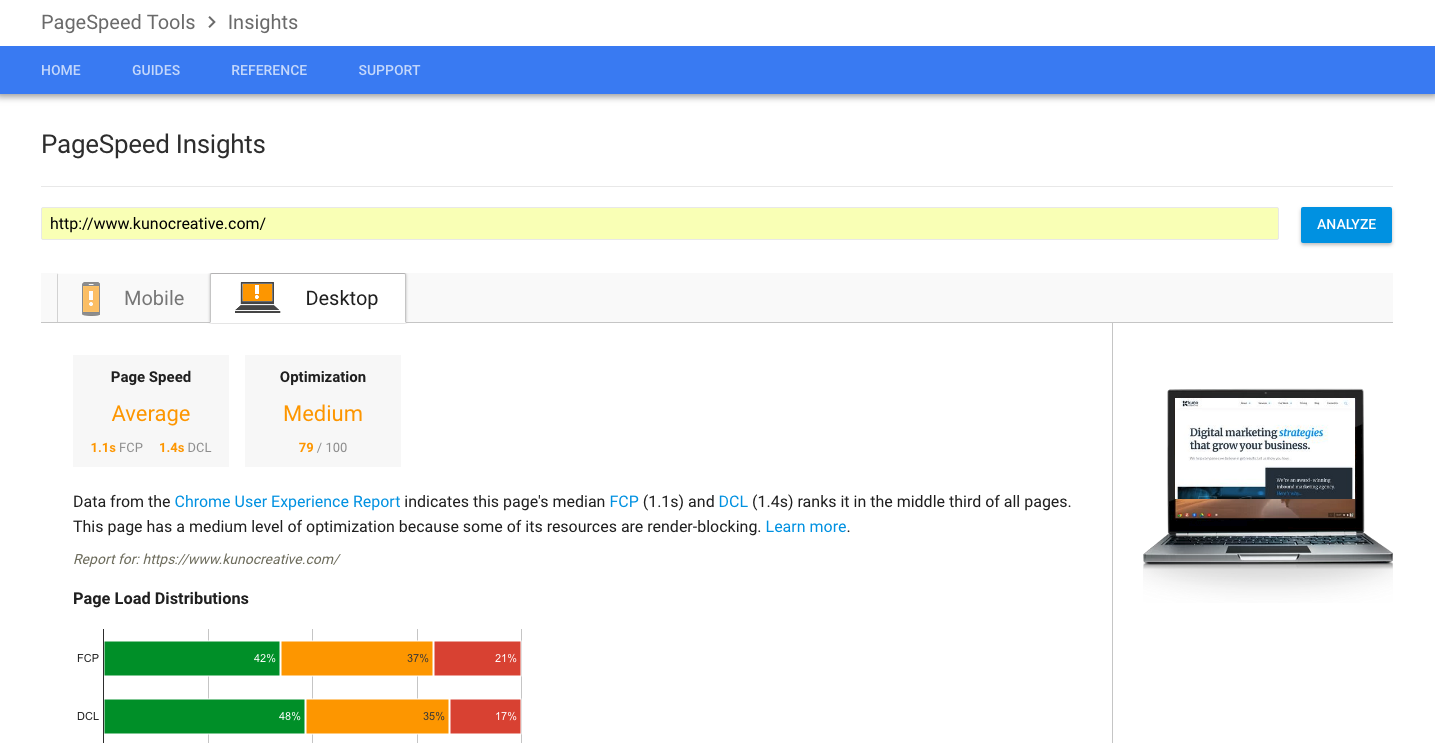The width and height of the screenshot is (1435, 743).
Task: Follow the FCP link in description
Action: [x=623, y=502]
